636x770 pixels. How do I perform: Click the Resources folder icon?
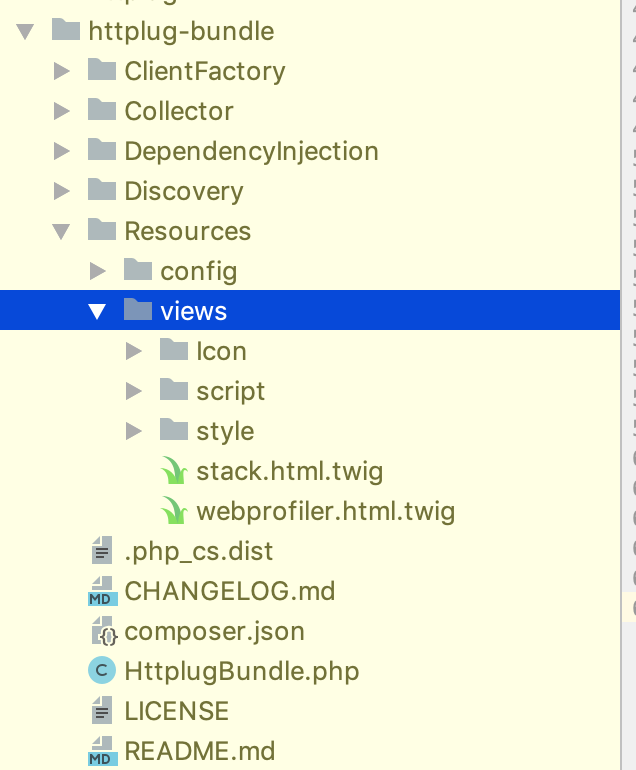[x=102, y=229]
